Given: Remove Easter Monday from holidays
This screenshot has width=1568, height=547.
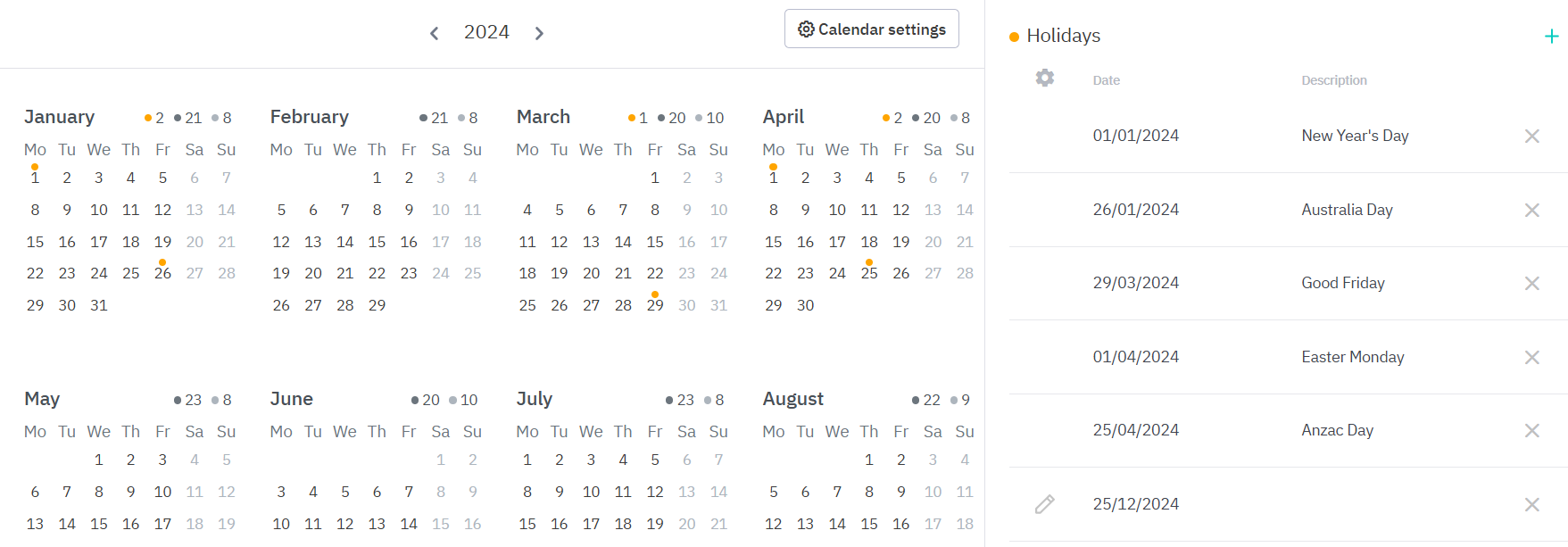Looking at the screenshot, I should (x=1531, y=358).
